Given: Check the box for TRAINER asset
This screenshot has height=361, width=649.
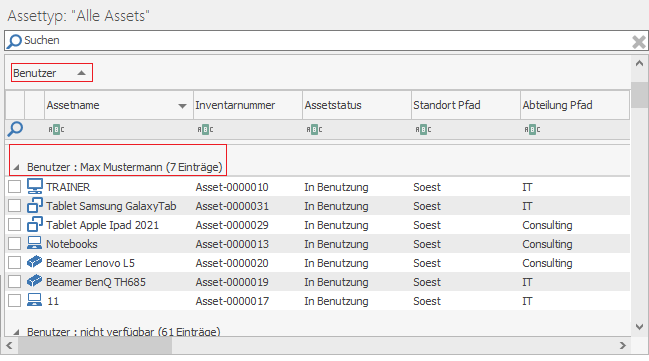Looking at the screenshot, I should [14, 186].
